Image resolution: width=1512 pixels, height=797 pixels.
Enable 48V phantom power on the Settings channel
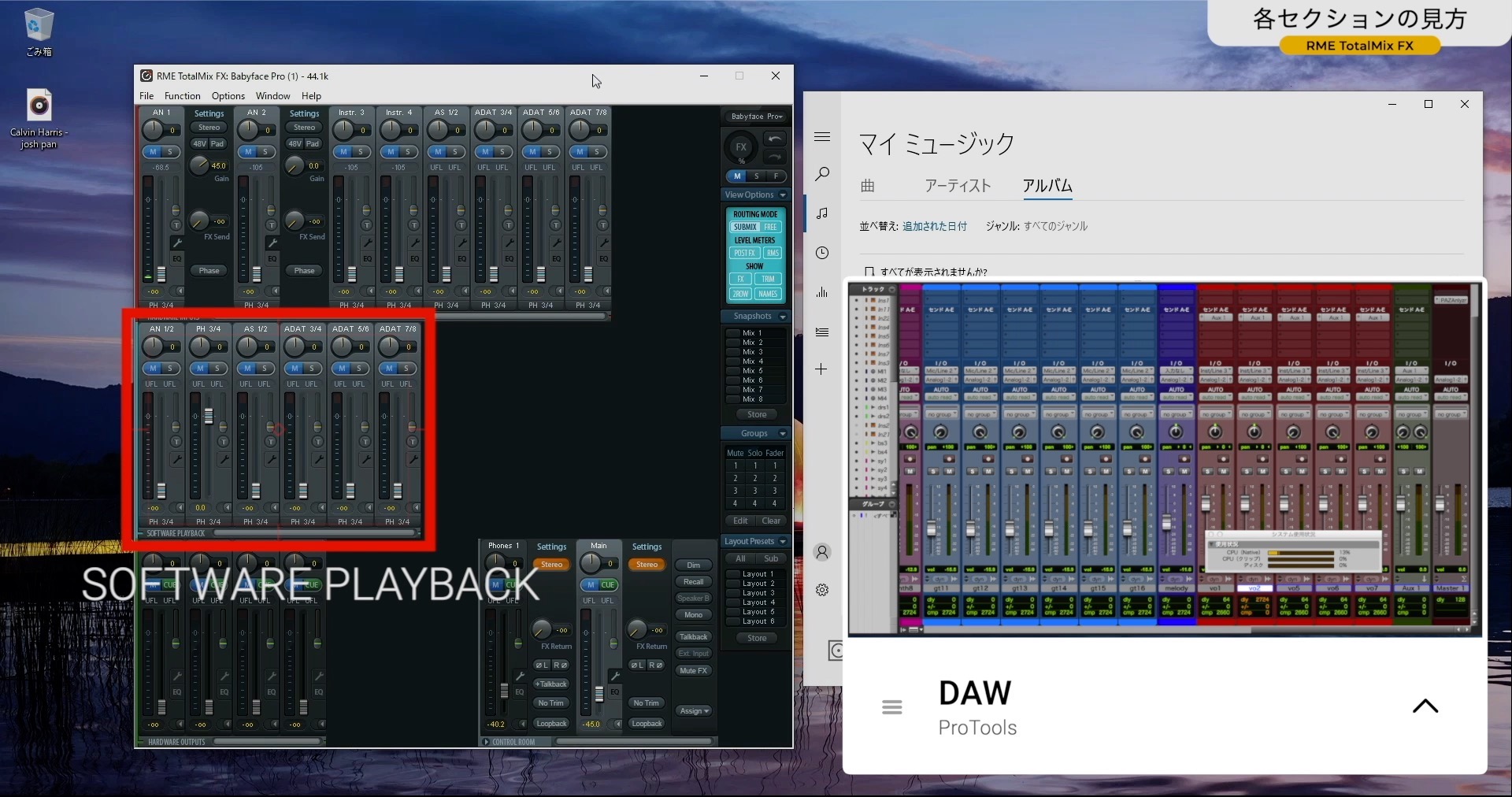click(x=198, y=143)
